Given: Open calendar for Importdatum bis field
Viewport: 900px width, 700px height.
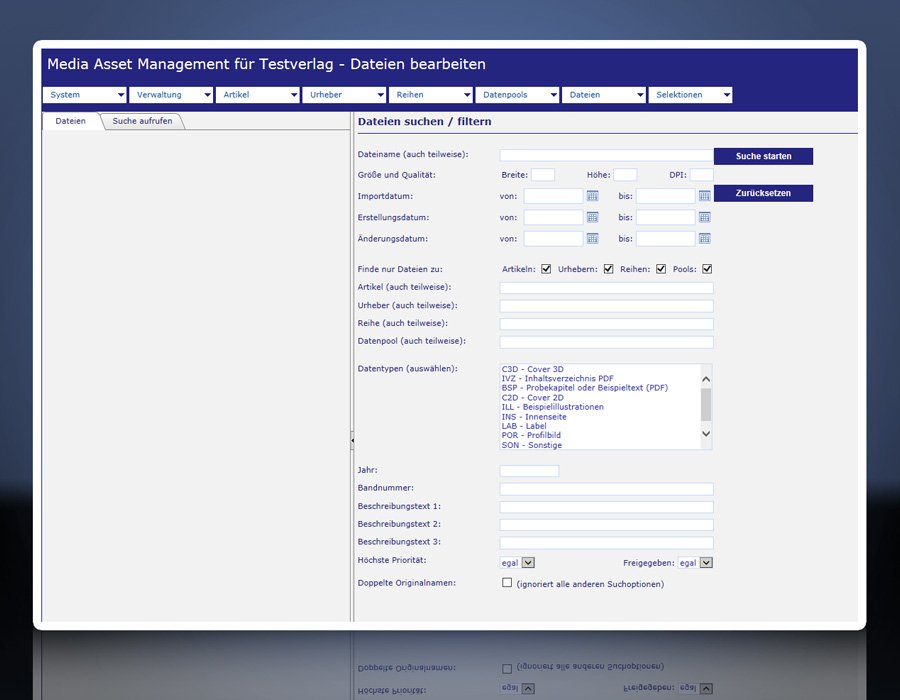Looking at the screenshot, I should (x=704, y=196).
